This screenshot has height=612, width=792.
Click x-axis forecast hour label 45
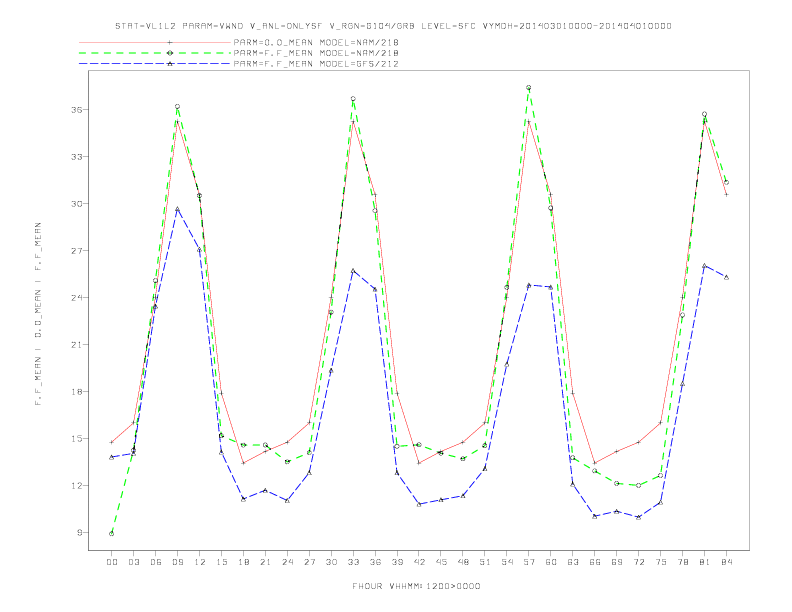pos(441,562)
